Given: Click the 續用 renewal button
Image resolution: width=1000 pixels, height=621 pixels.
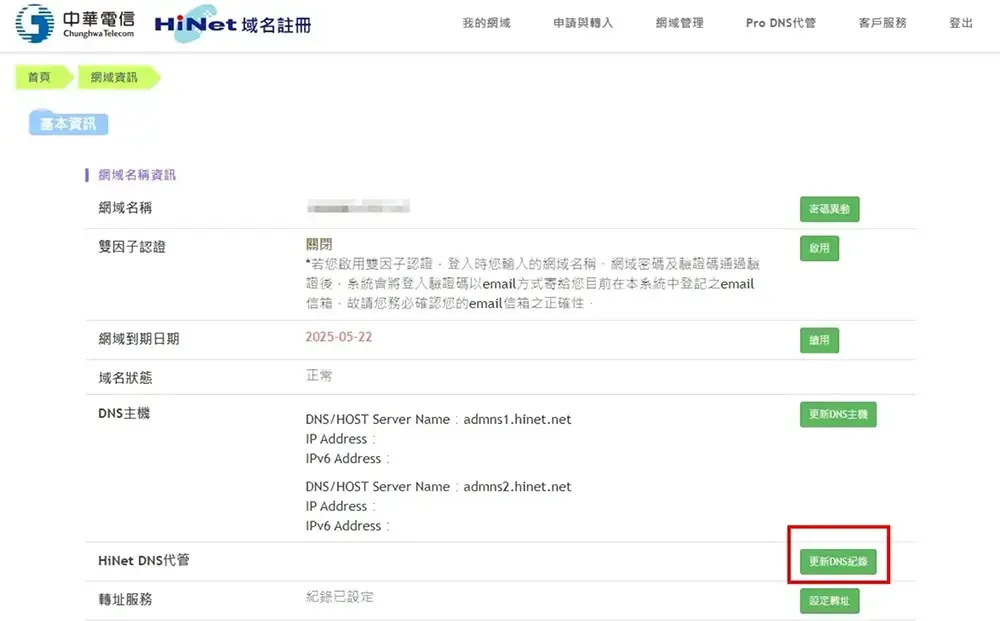Looking at the screenshot, I should point(820,340).
